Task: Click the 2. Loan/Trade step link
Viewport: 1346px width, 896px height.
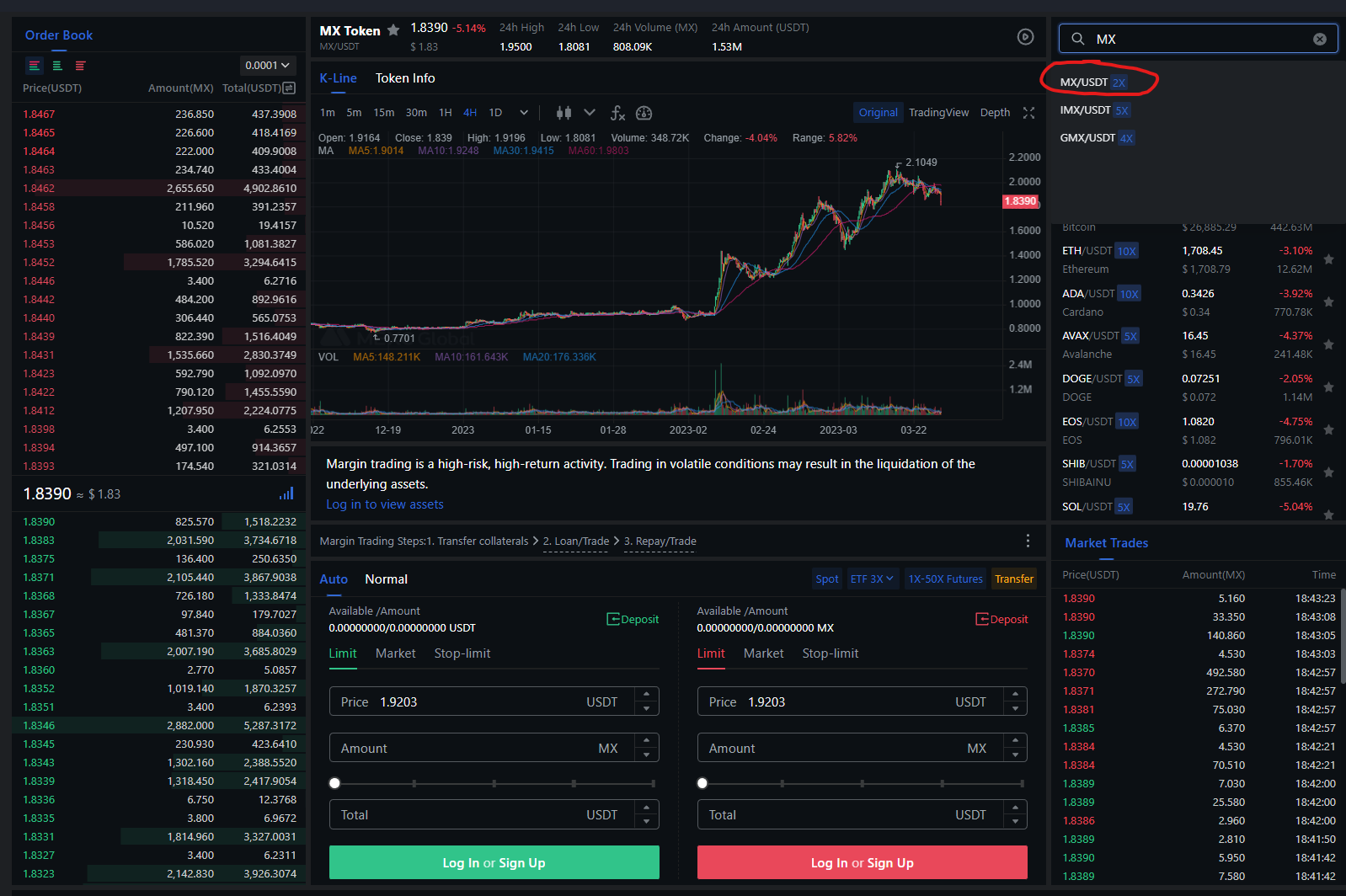Action: point(575,541)
